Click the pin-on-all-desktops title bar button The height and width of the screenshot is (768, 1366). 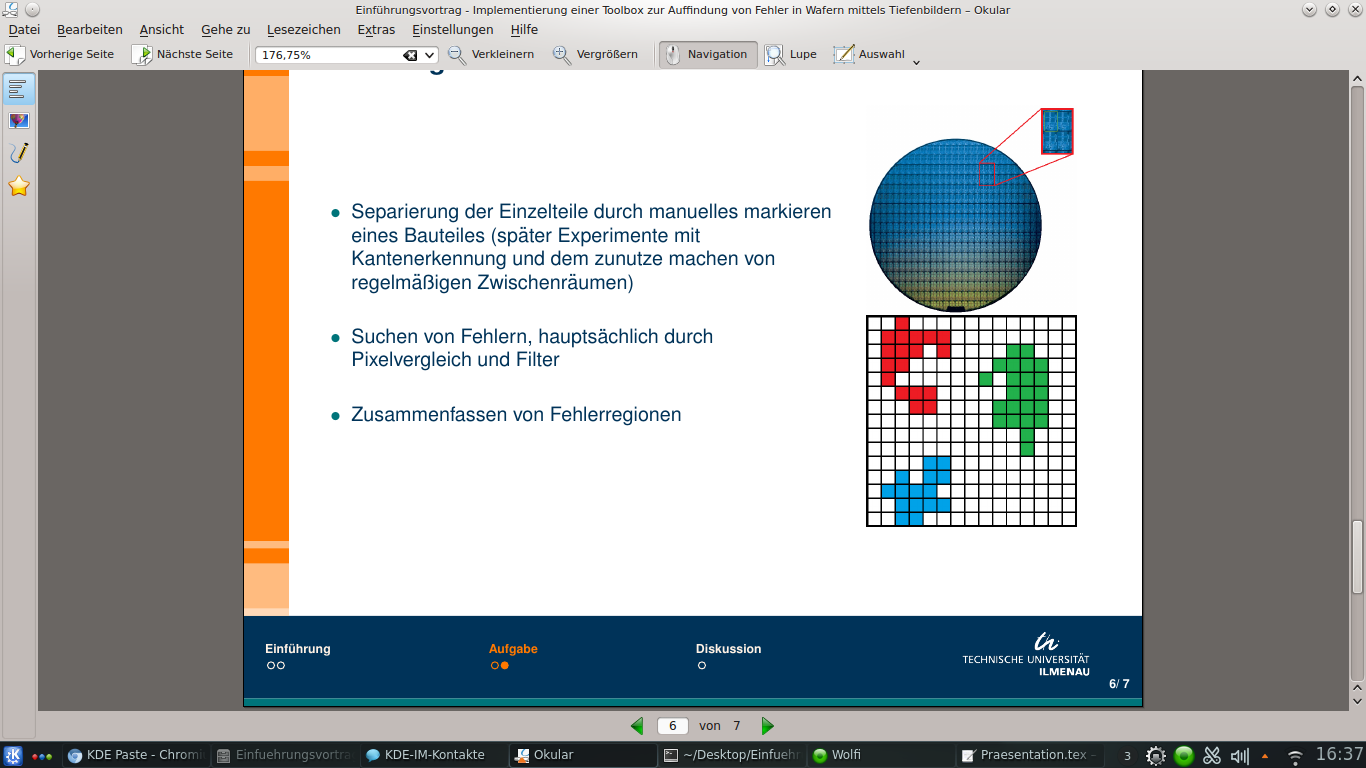tap(31, 9)
